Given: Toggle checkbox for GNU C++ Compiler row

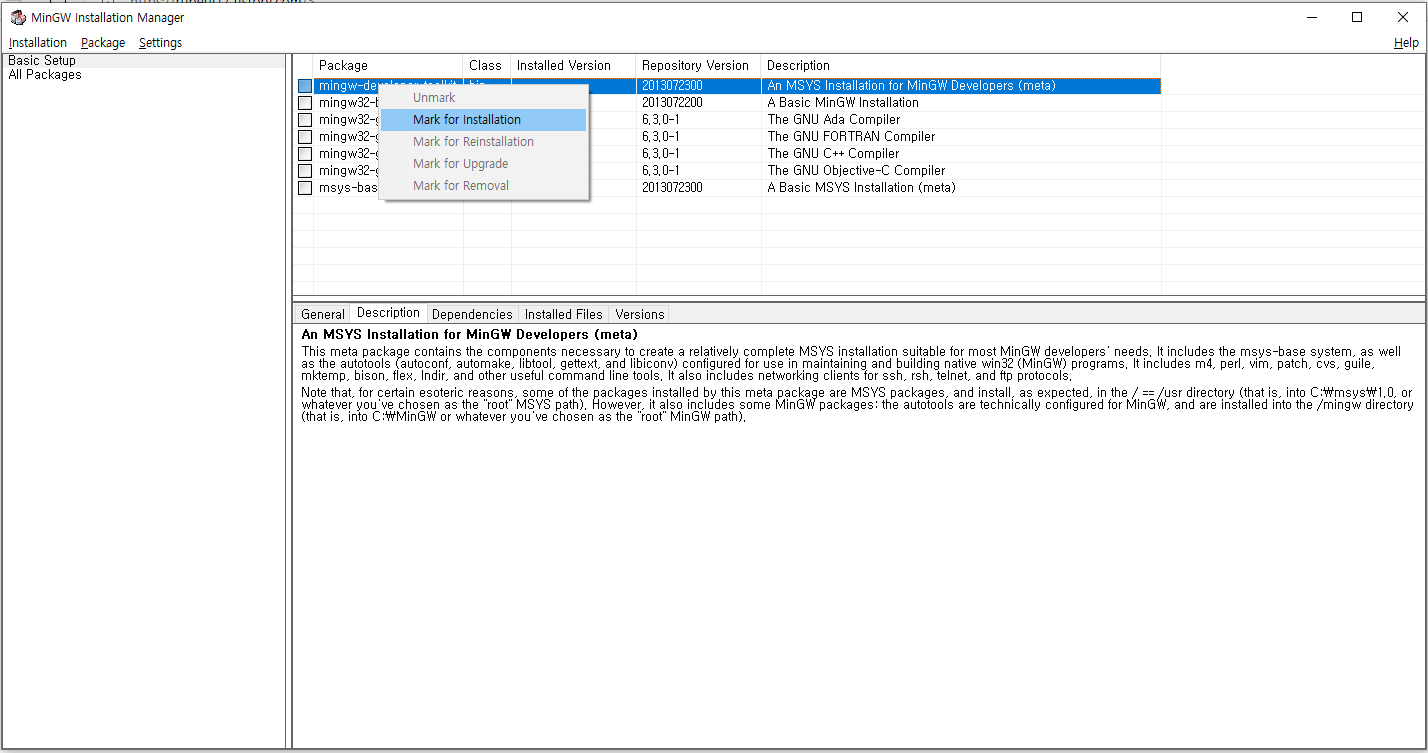Looking at the screenshot, I should [x=305, y=154].
